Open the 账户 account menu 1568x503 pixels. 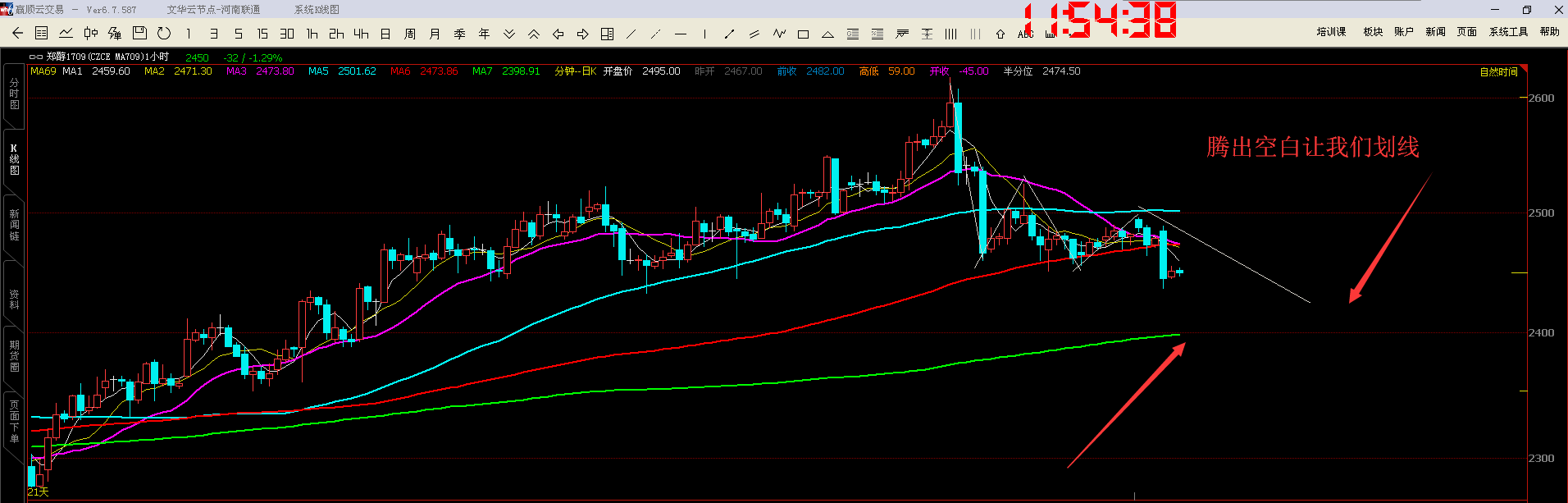pyautogui.click(x=1403, y=32)
